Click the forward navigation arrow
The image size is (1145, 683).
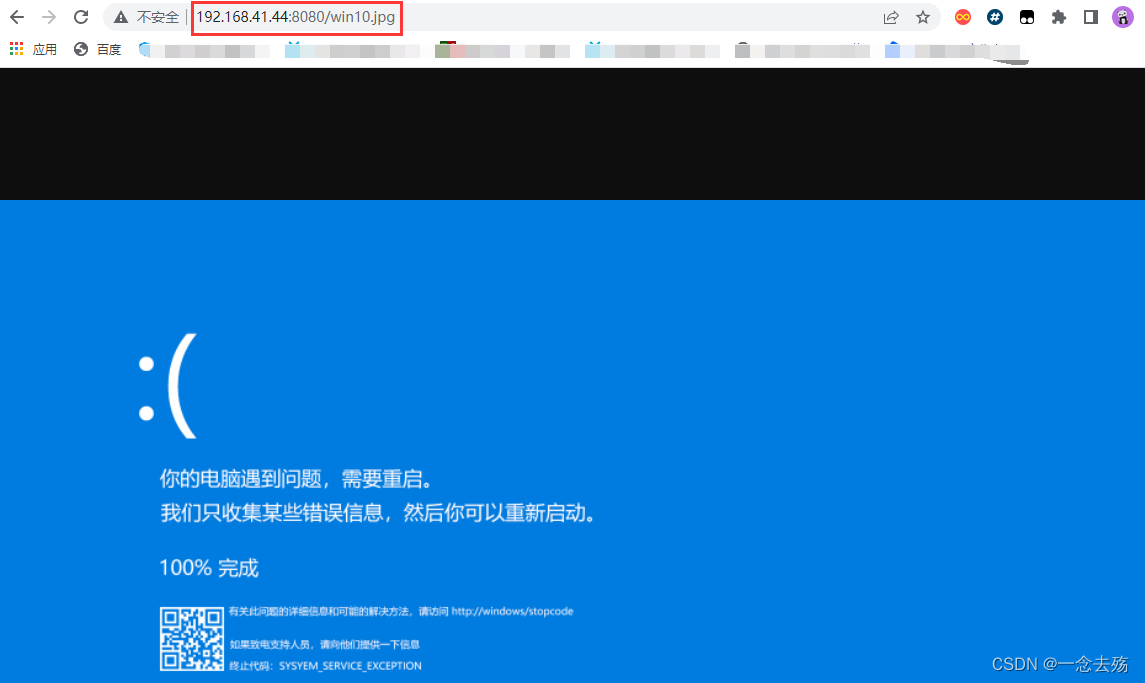[48, 17]
